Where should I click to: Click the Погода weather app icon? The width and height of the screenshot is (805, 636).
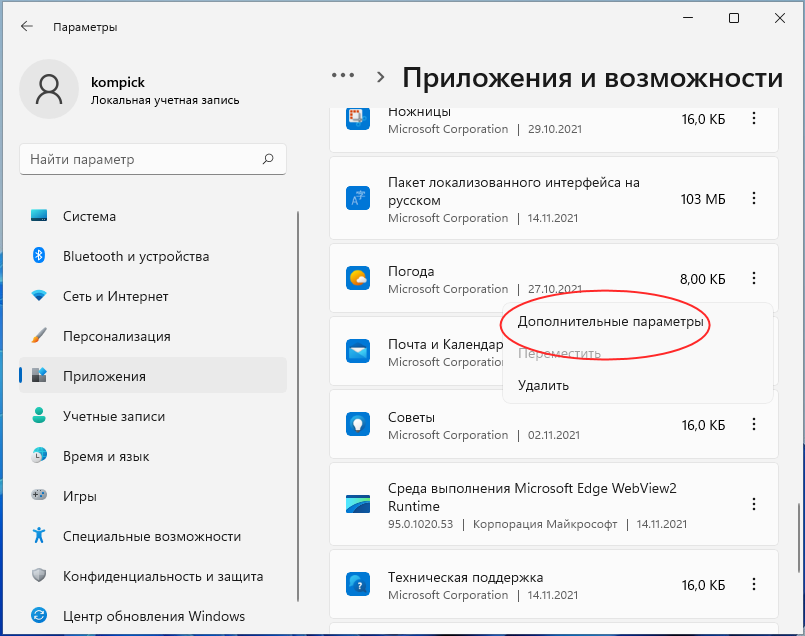(358, 278)
